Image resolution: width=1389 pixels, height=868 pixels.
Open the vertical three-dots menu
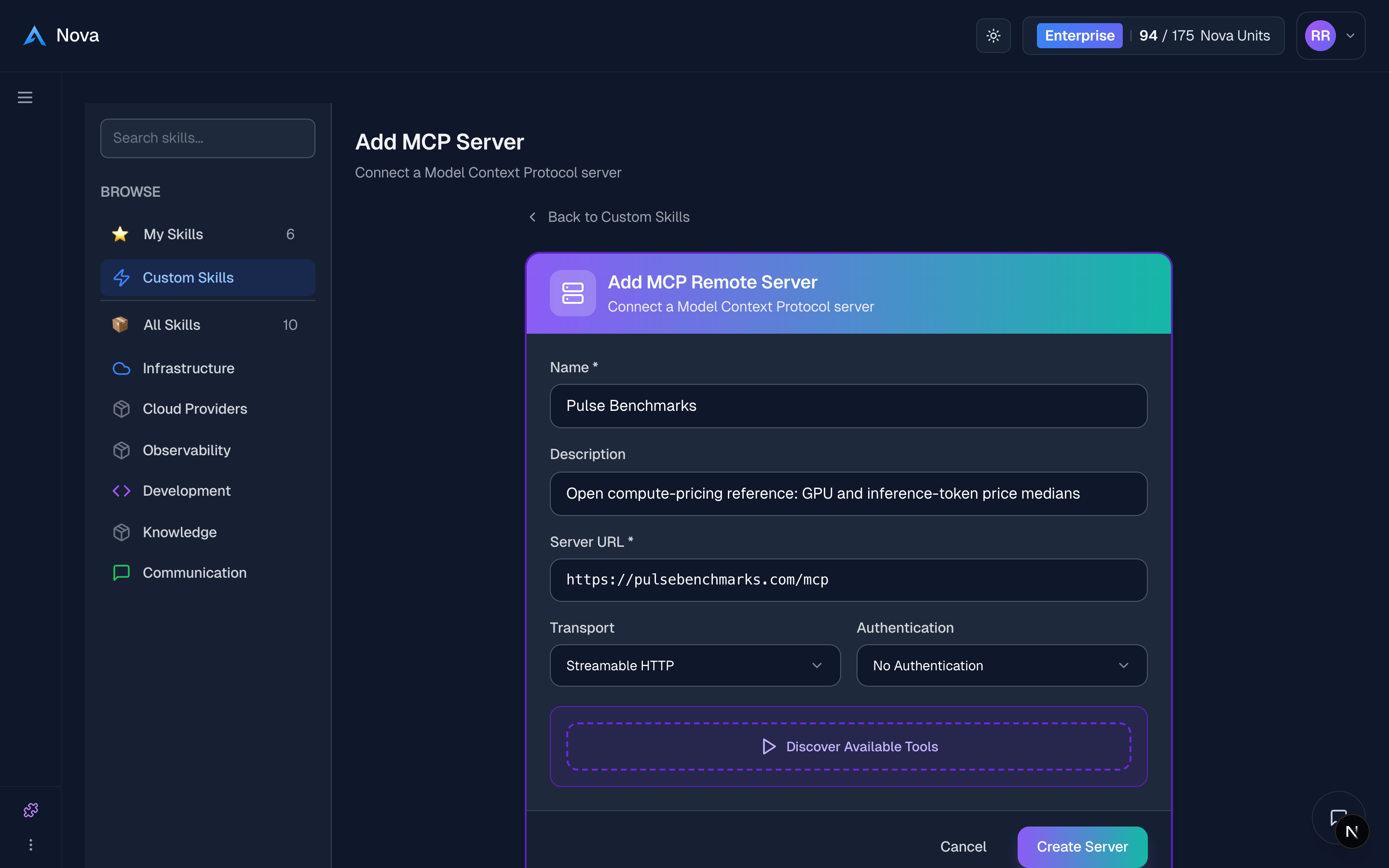[x=30, y=845]
